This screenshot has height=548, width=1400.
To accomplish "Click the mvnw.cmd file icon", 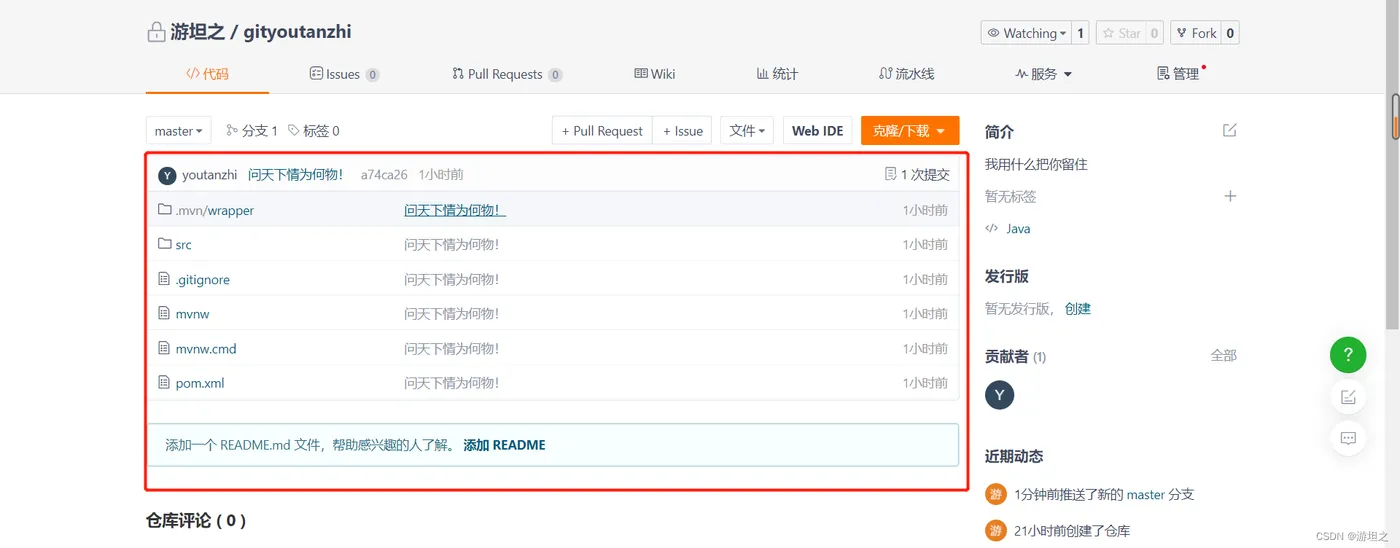I will click(165, 348).
